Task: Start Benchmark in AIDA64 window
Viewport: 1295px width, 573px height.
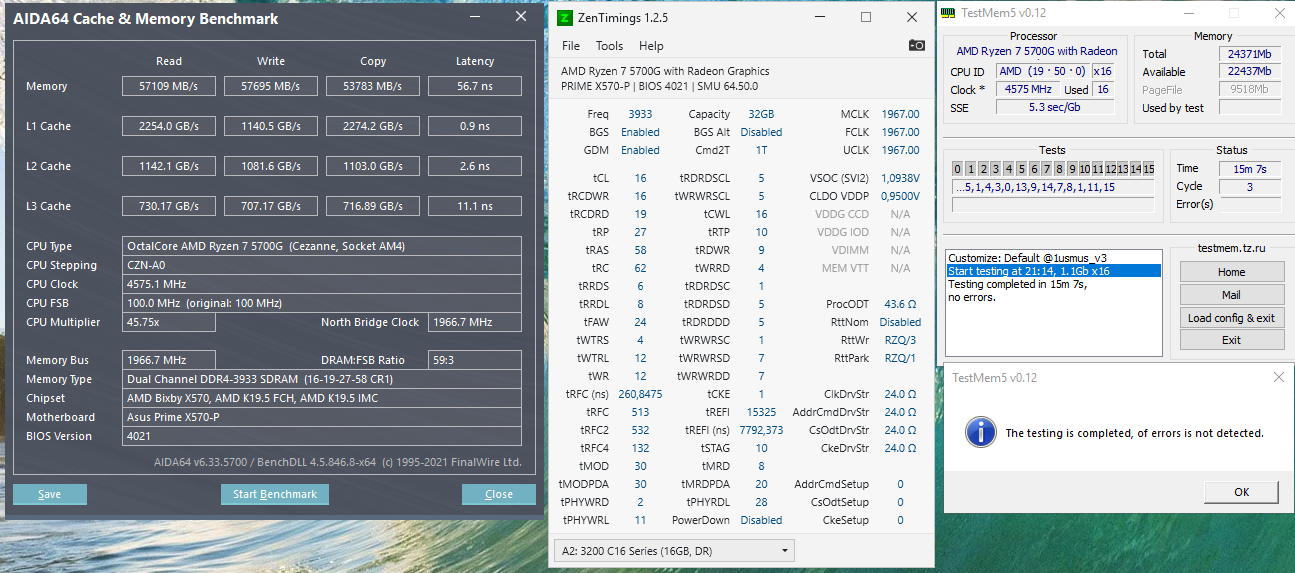Action: [274, 494]
